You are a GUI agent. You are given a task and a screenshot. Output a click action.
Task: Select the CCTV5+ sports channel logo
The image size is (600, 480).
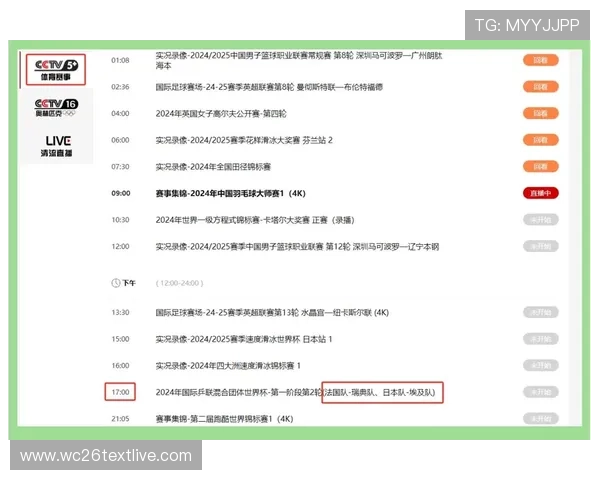(x=56, y=69)
